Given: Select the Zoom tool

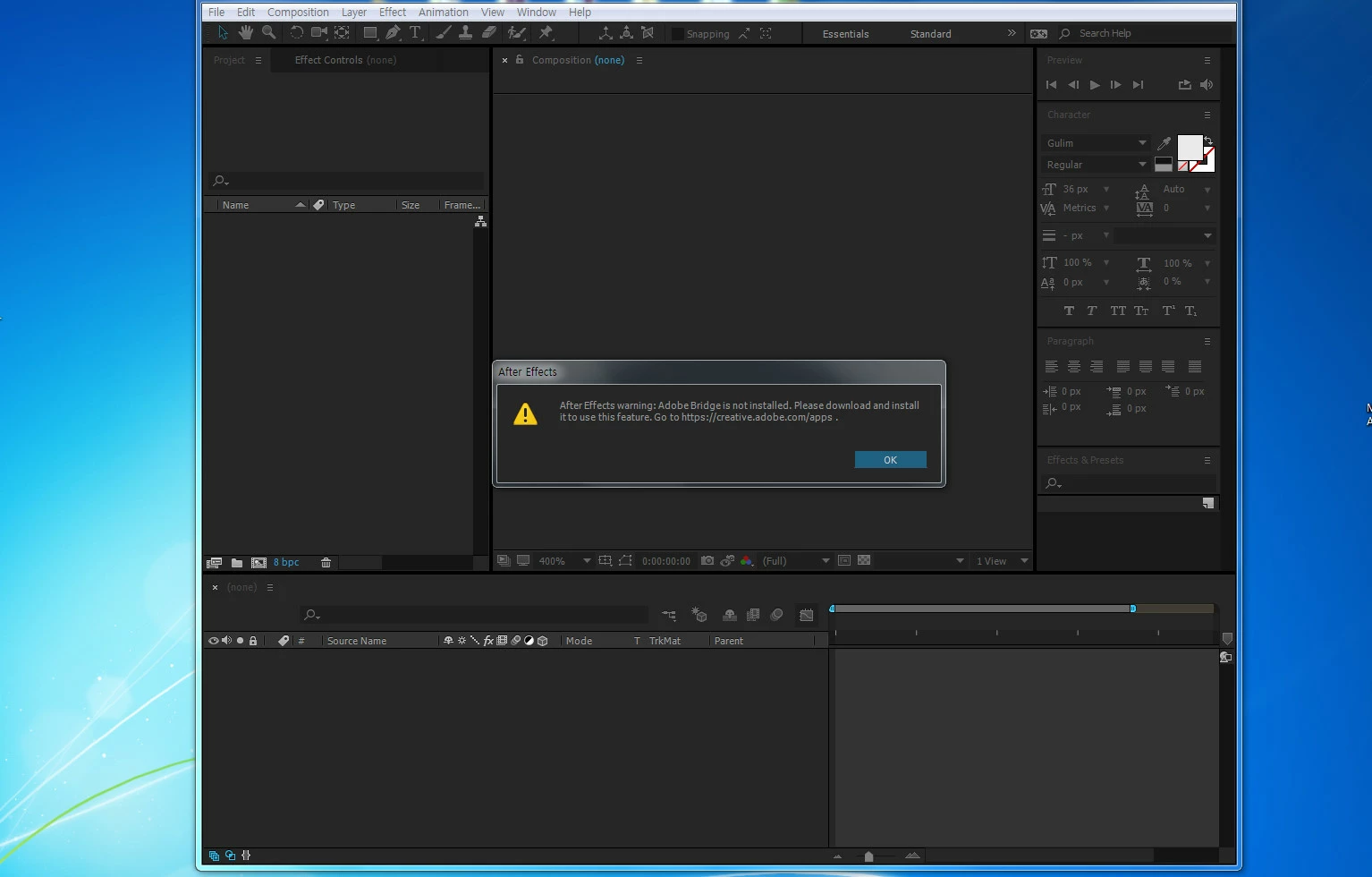Looking at the screenshot, I should (268, 33).
